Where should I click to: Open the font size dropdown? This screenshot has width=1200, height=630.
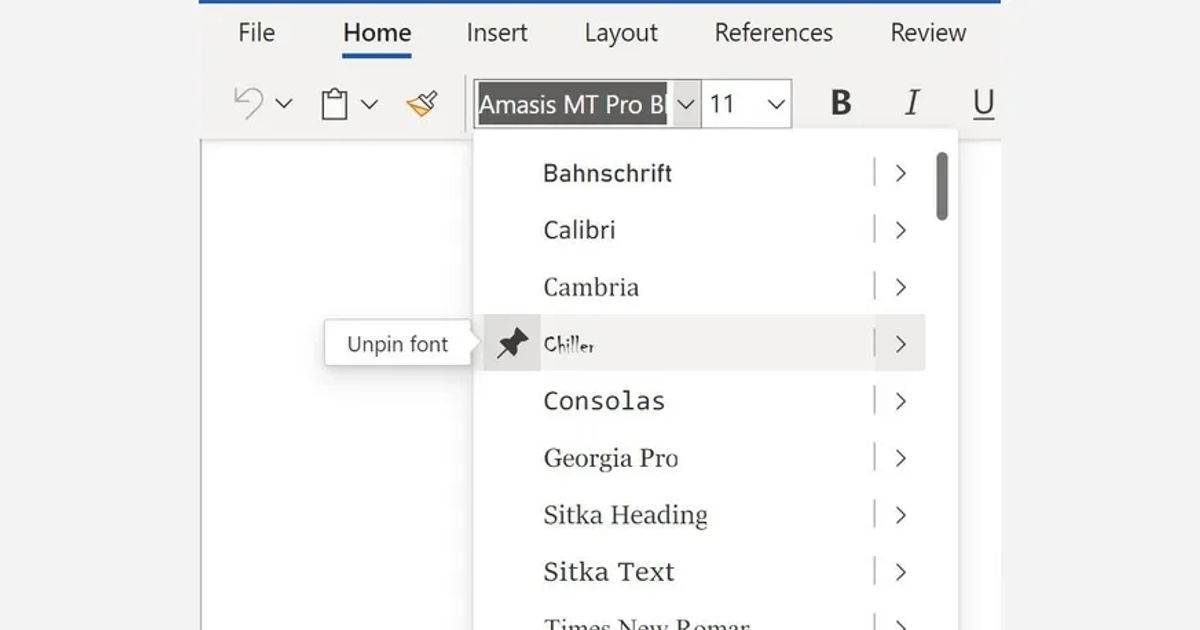click(x=777, y=103)
